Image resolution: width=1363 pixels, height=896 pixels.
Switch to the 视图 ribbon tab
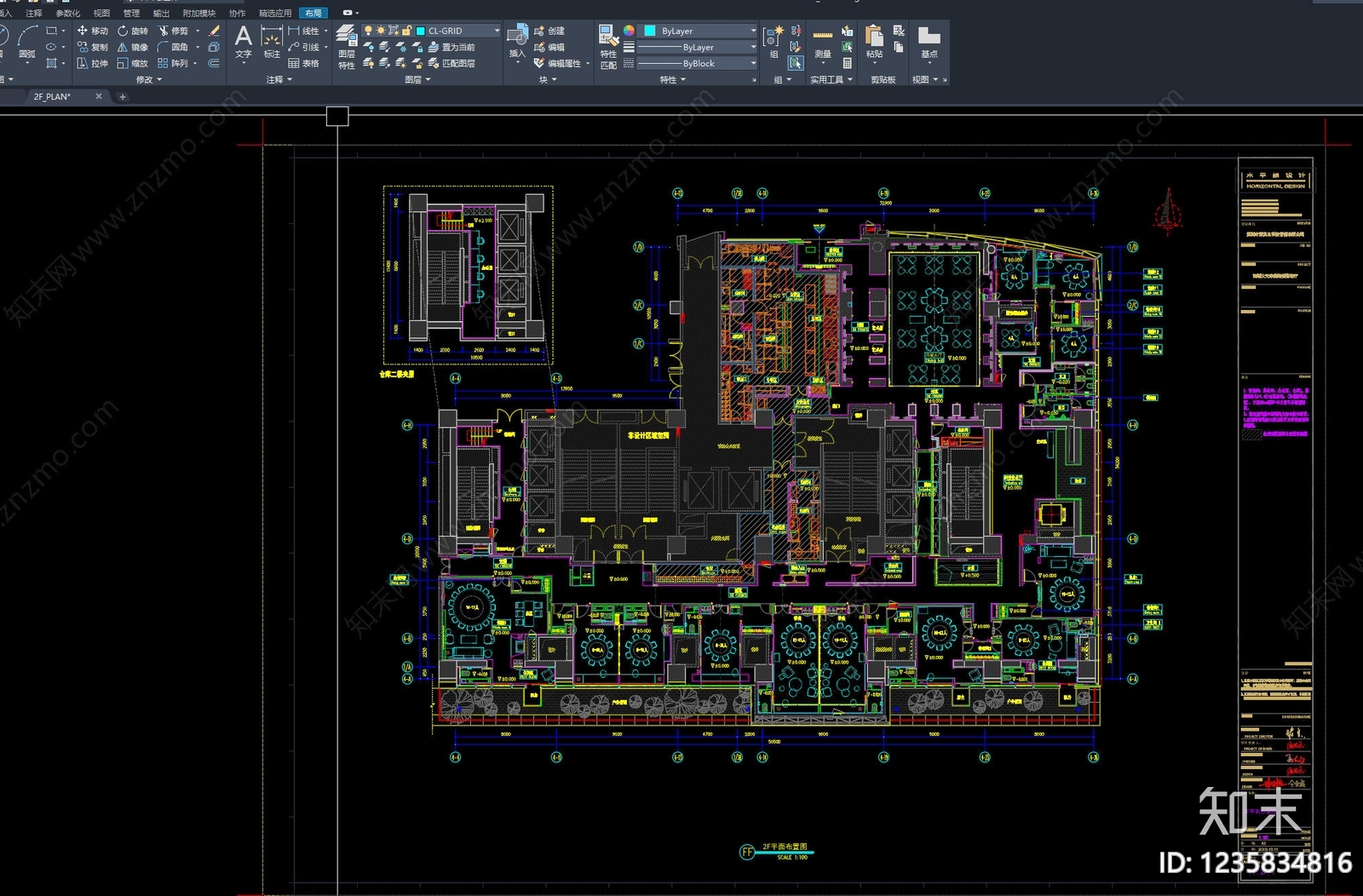(x=101, y=13)
